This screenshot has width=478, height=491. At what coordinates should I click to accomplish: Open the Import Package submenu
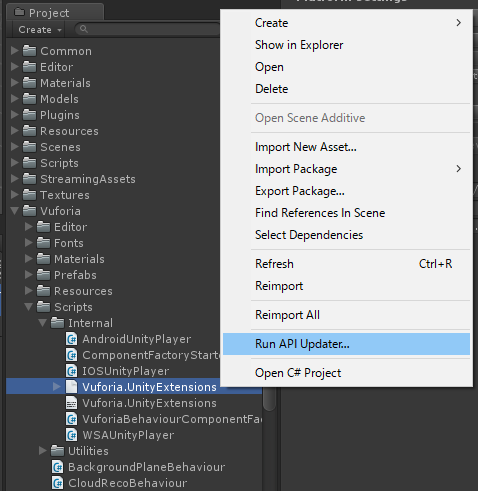pyautogui.click(x=346, y=169)
